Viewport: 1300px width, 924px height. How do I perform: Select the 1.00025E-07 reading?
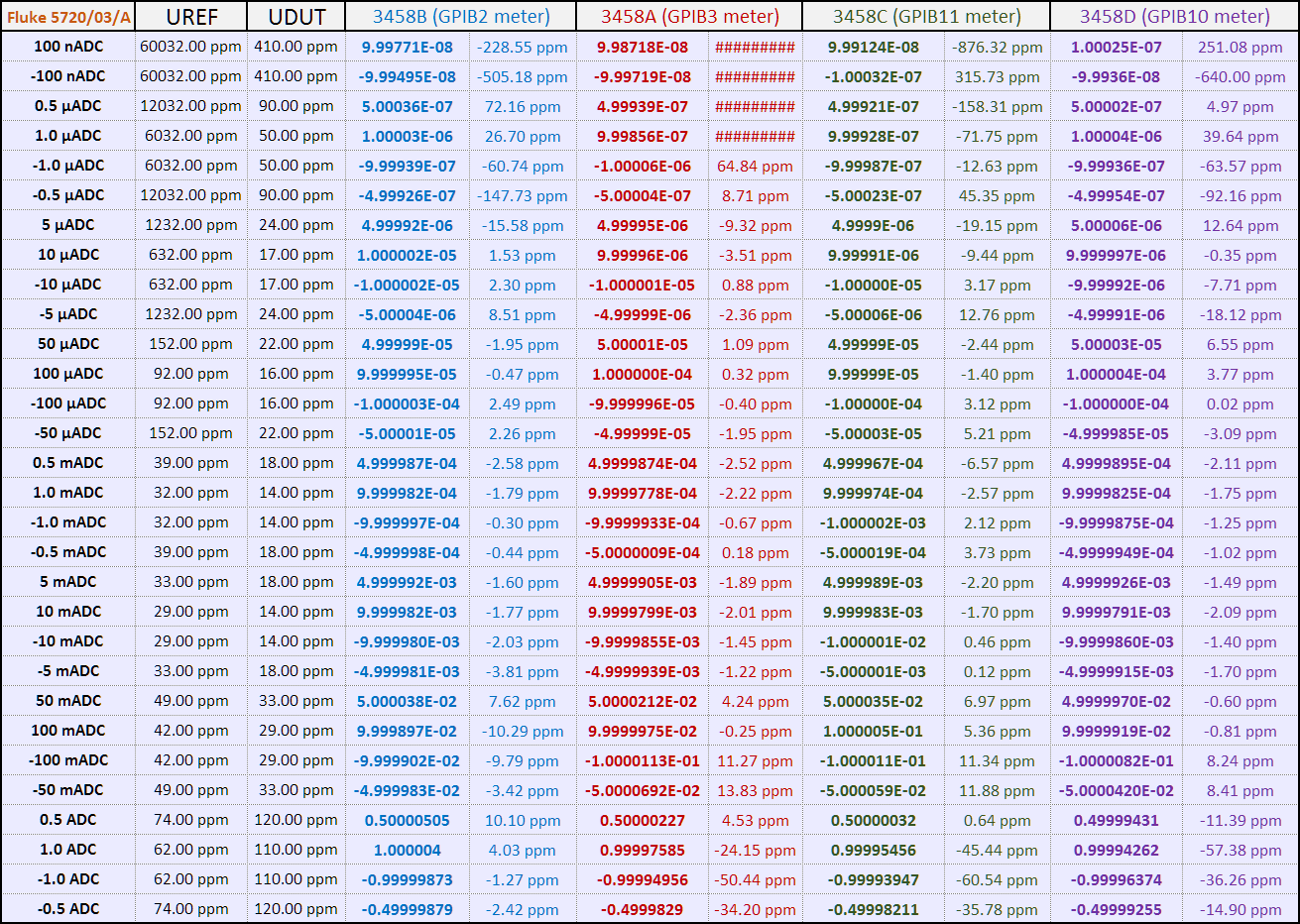1117,47
